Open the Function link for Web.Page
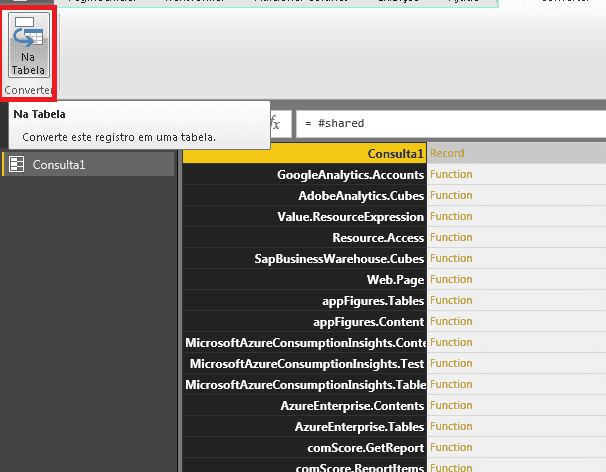 (451, 279)
